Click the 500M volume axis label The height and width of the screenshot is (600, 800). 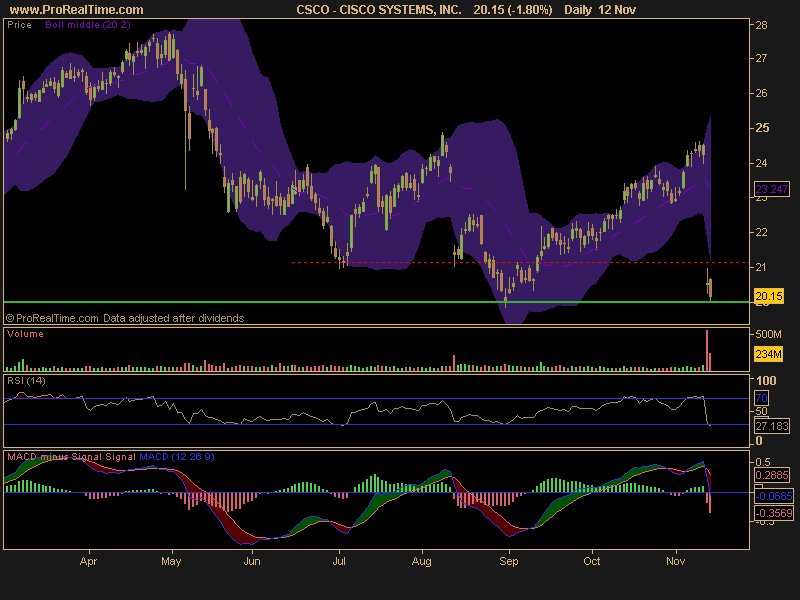coord(768,334)
